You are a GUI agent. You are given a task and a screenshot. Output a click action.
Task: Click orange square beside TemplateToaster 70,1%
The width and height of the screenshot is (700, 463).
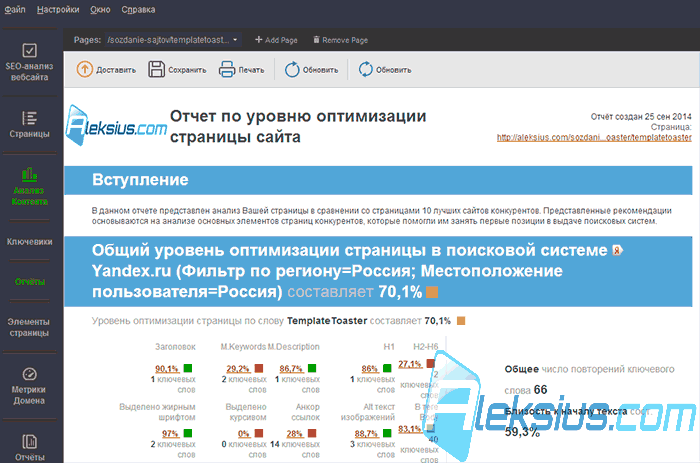click(461, 321)
